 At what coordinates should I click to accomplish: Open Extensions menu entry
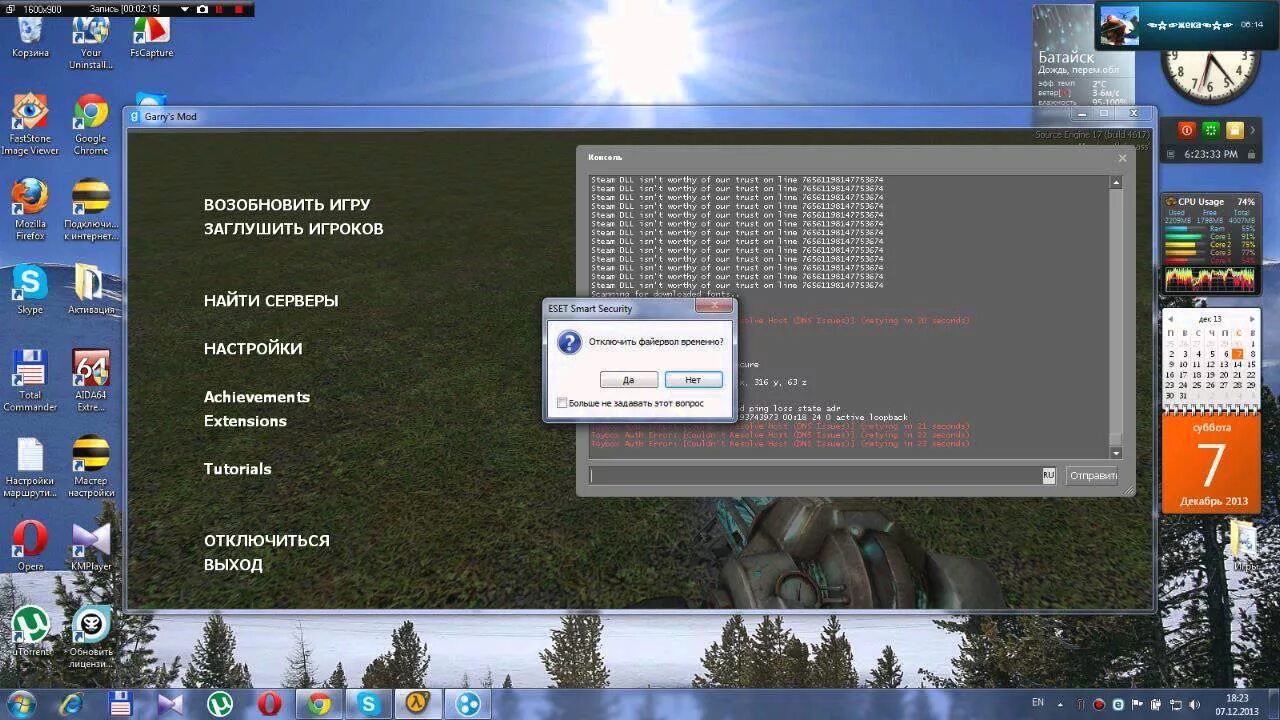coord(245,421)
